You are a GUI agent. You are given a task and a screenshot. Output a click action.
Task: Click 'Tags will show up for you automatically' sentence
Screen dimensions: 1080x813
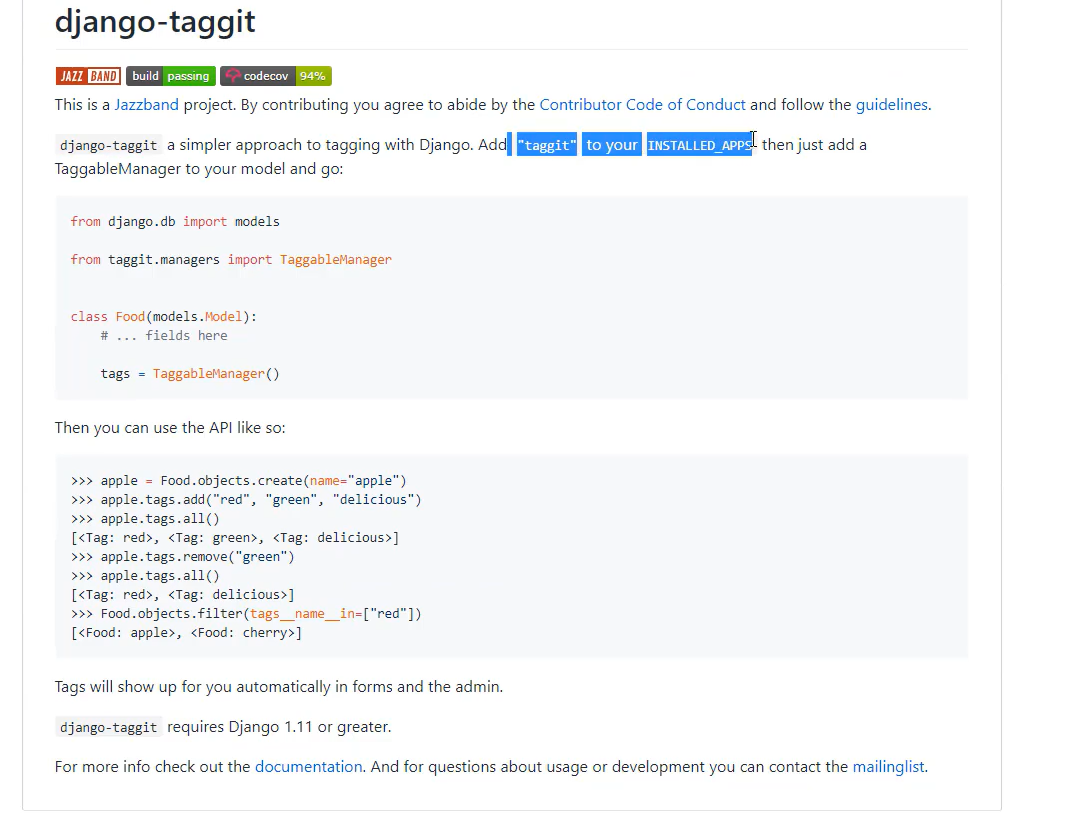[x=279, y=687]
